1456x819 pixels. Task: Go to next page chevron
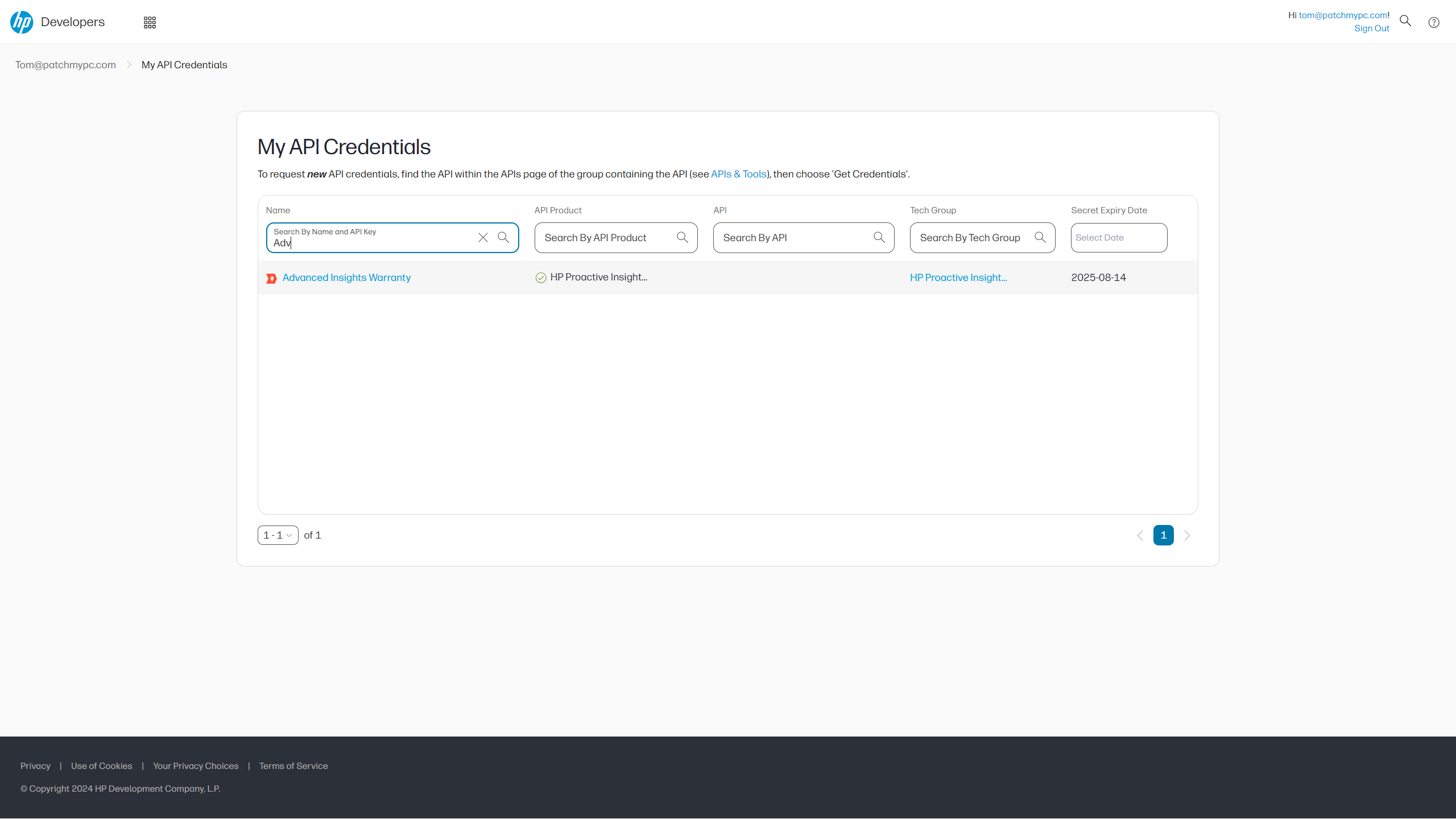point(1187,535)
